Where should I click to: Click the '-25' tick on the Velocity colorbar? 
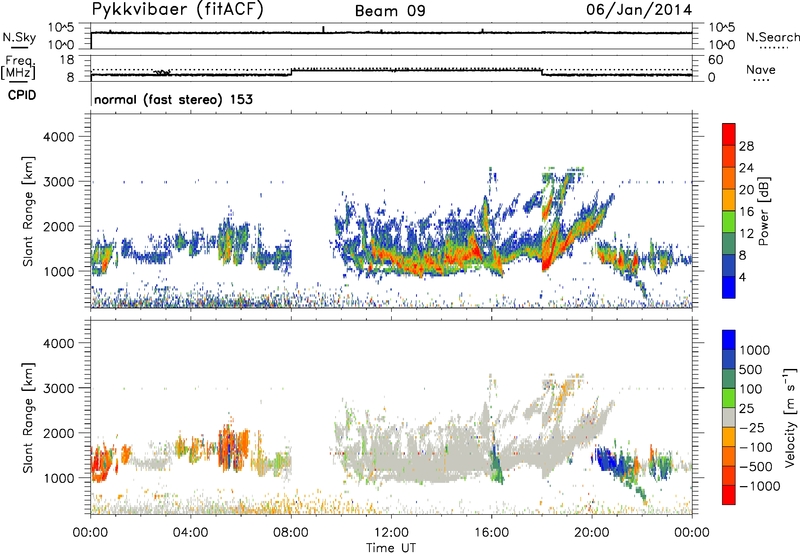[x=754, y=427]
